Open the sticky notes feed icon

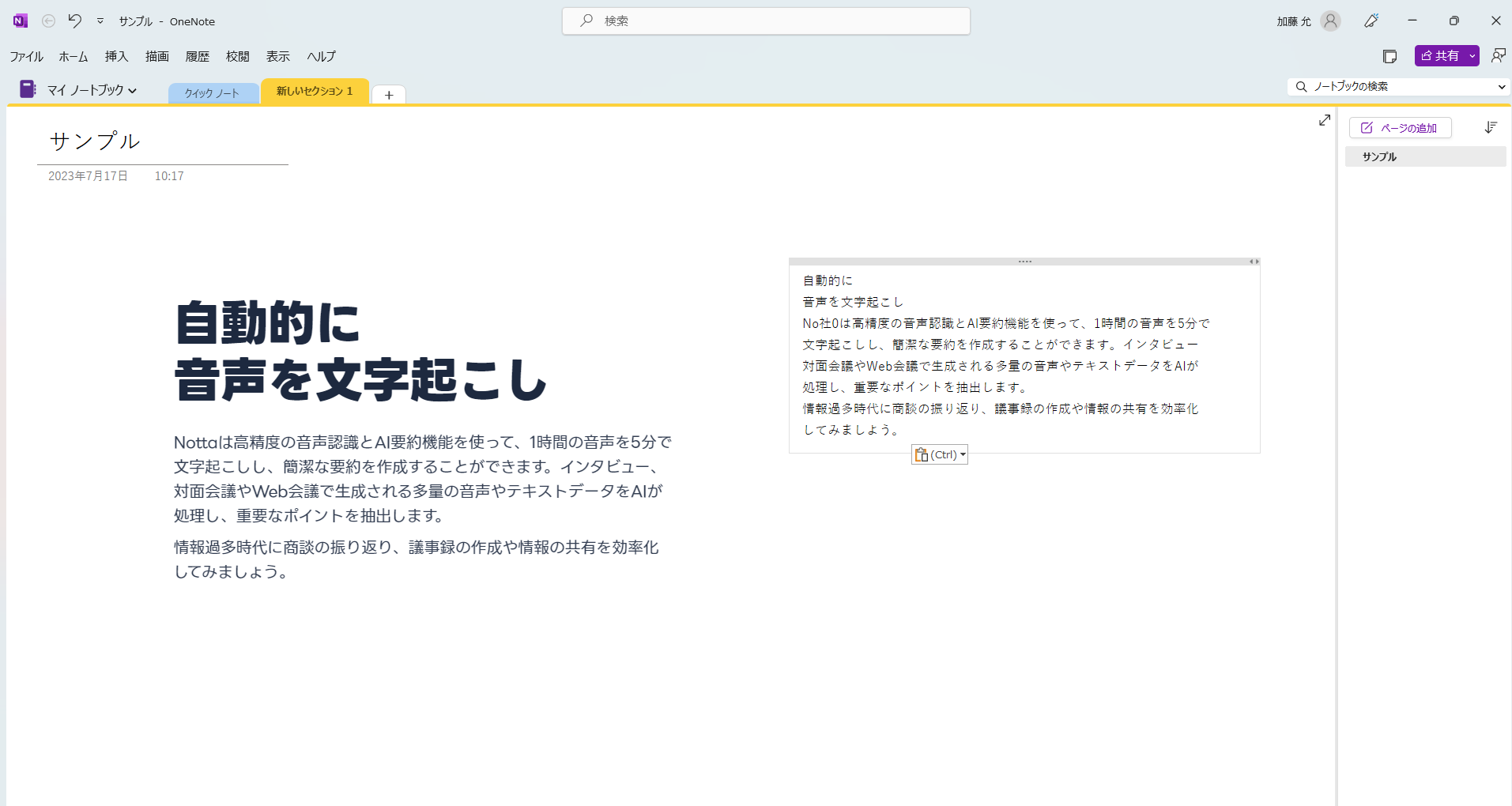coord(1390,56)
